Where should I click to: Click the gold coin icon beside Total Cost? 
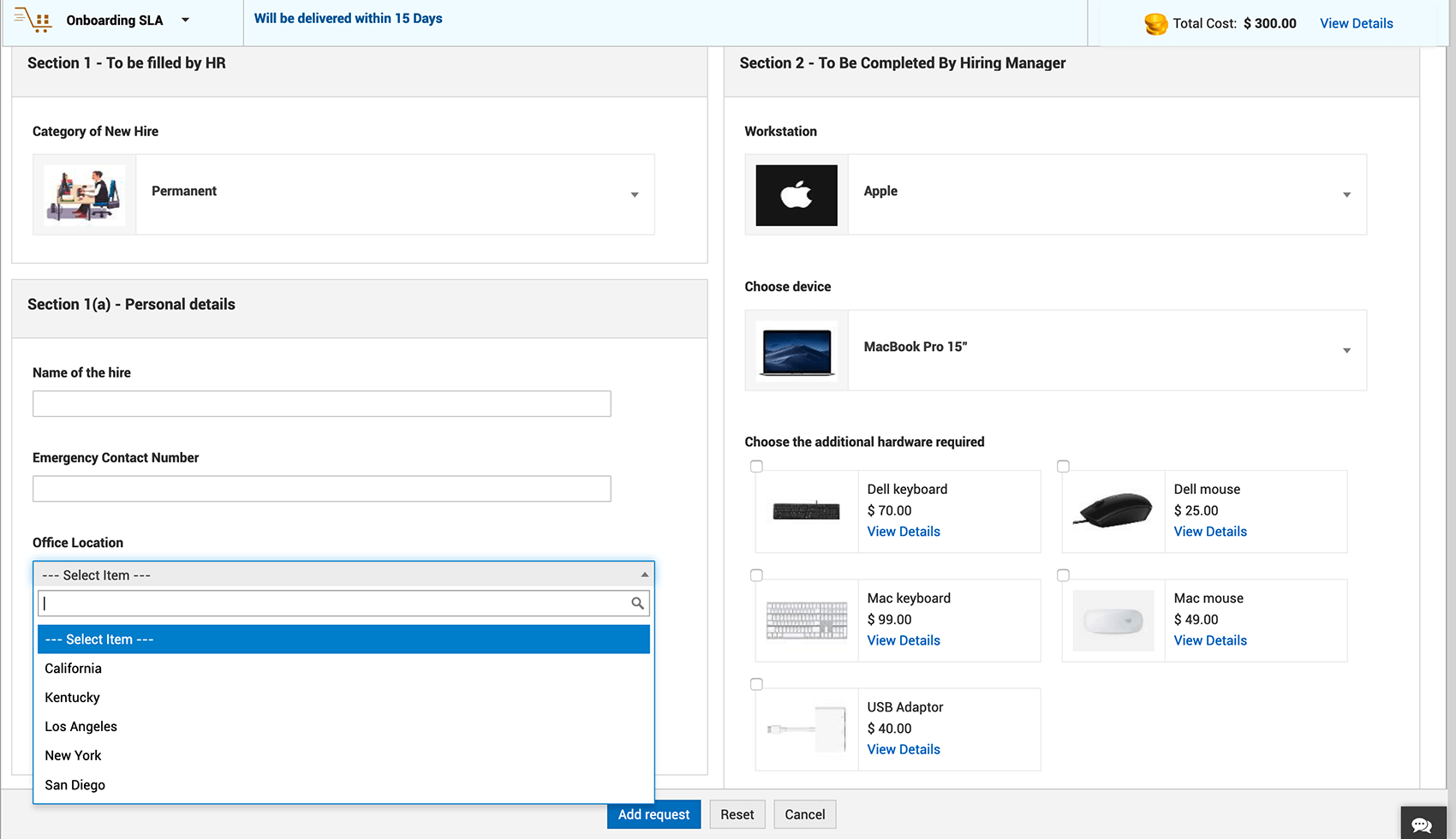tap(1155, 23)
